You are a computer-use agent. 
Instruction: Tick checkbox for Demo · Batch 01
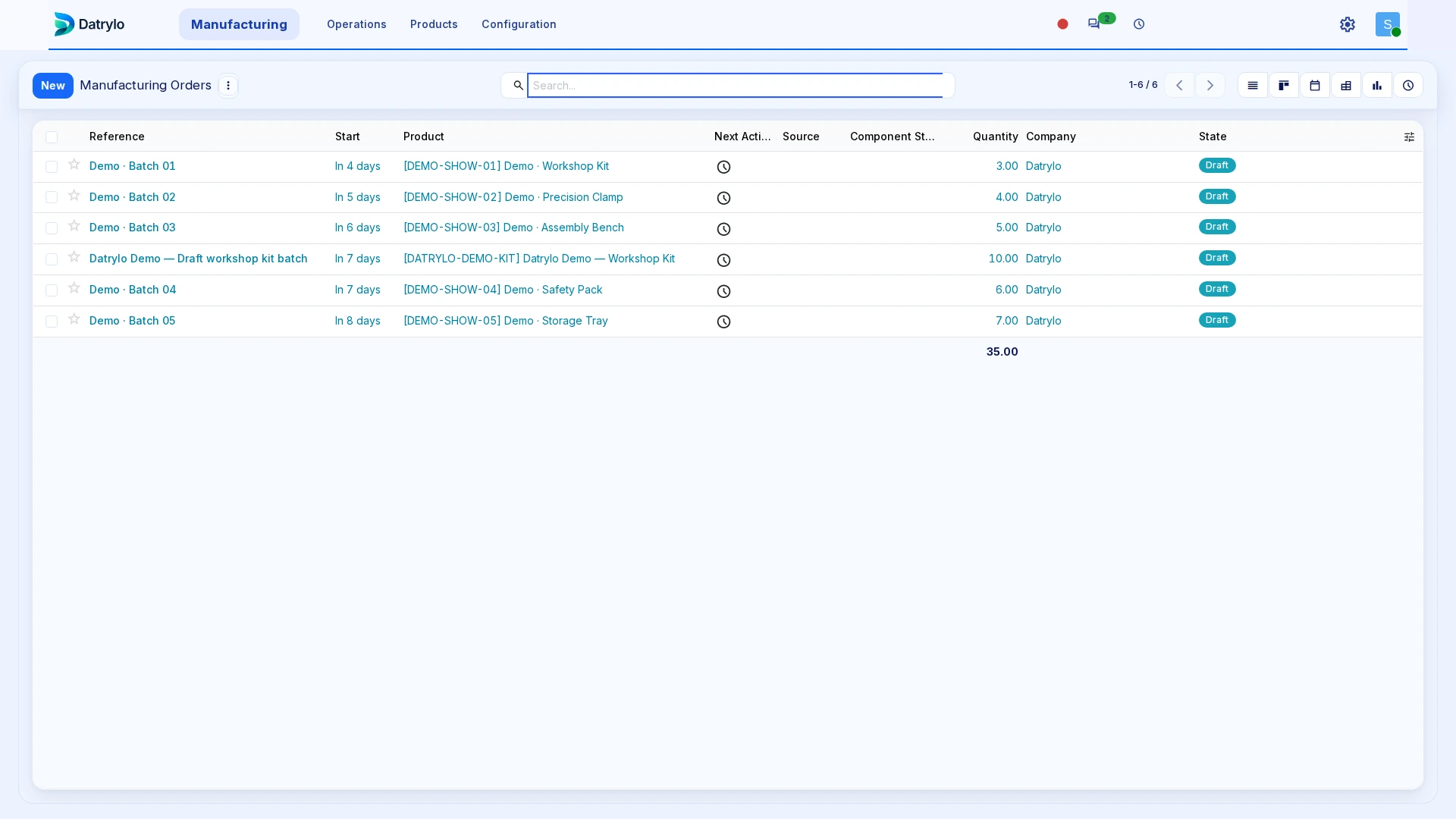52,167
